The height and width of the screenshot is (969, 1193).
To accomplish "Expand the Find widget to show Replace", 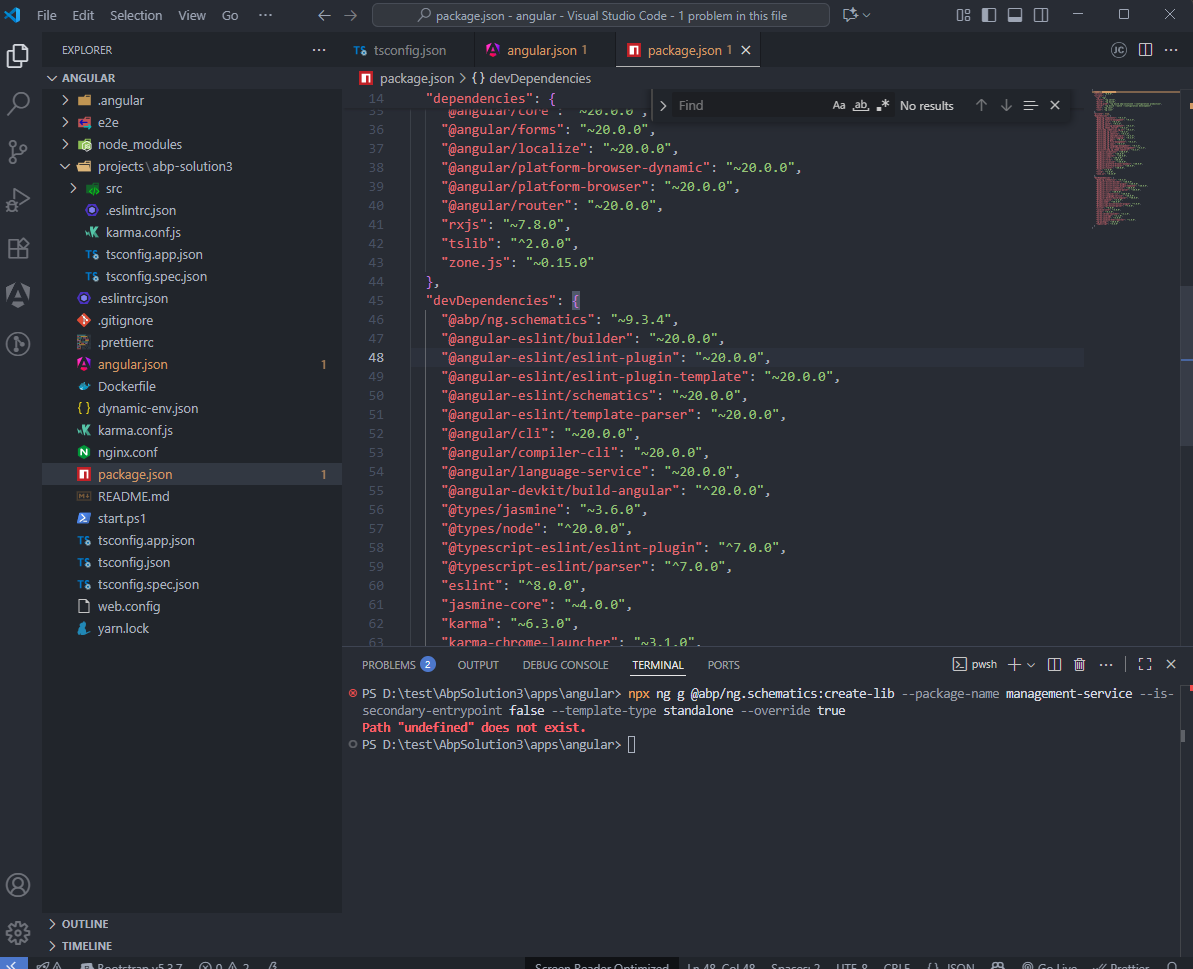I will [663, 106].
